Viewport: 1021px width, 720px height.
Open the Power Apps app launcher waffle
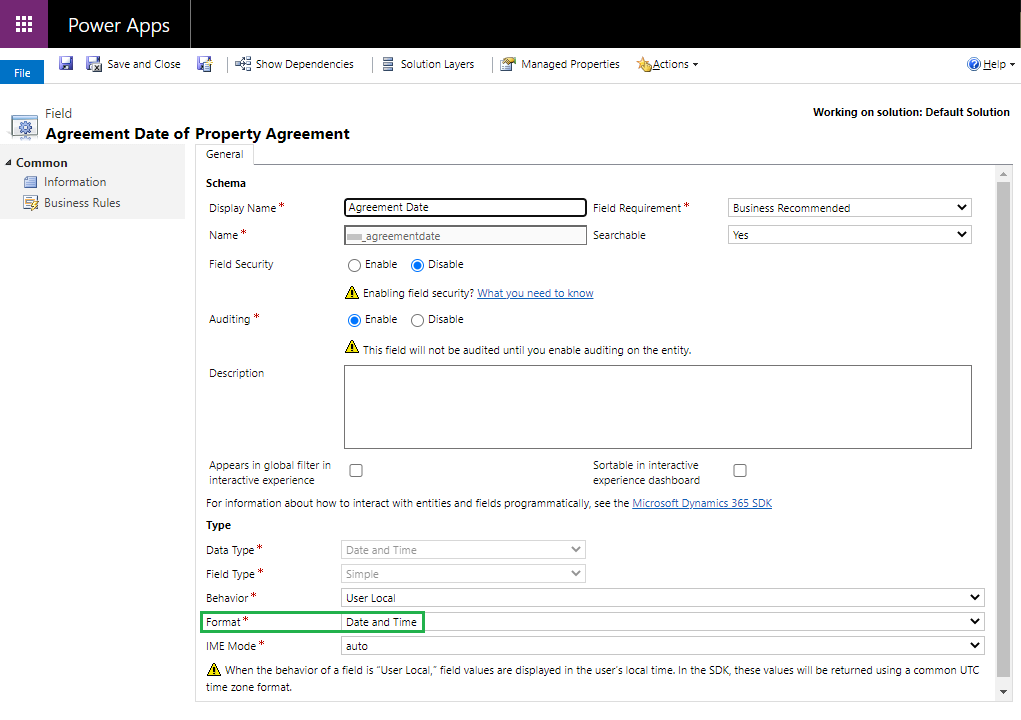coord(24,24)
